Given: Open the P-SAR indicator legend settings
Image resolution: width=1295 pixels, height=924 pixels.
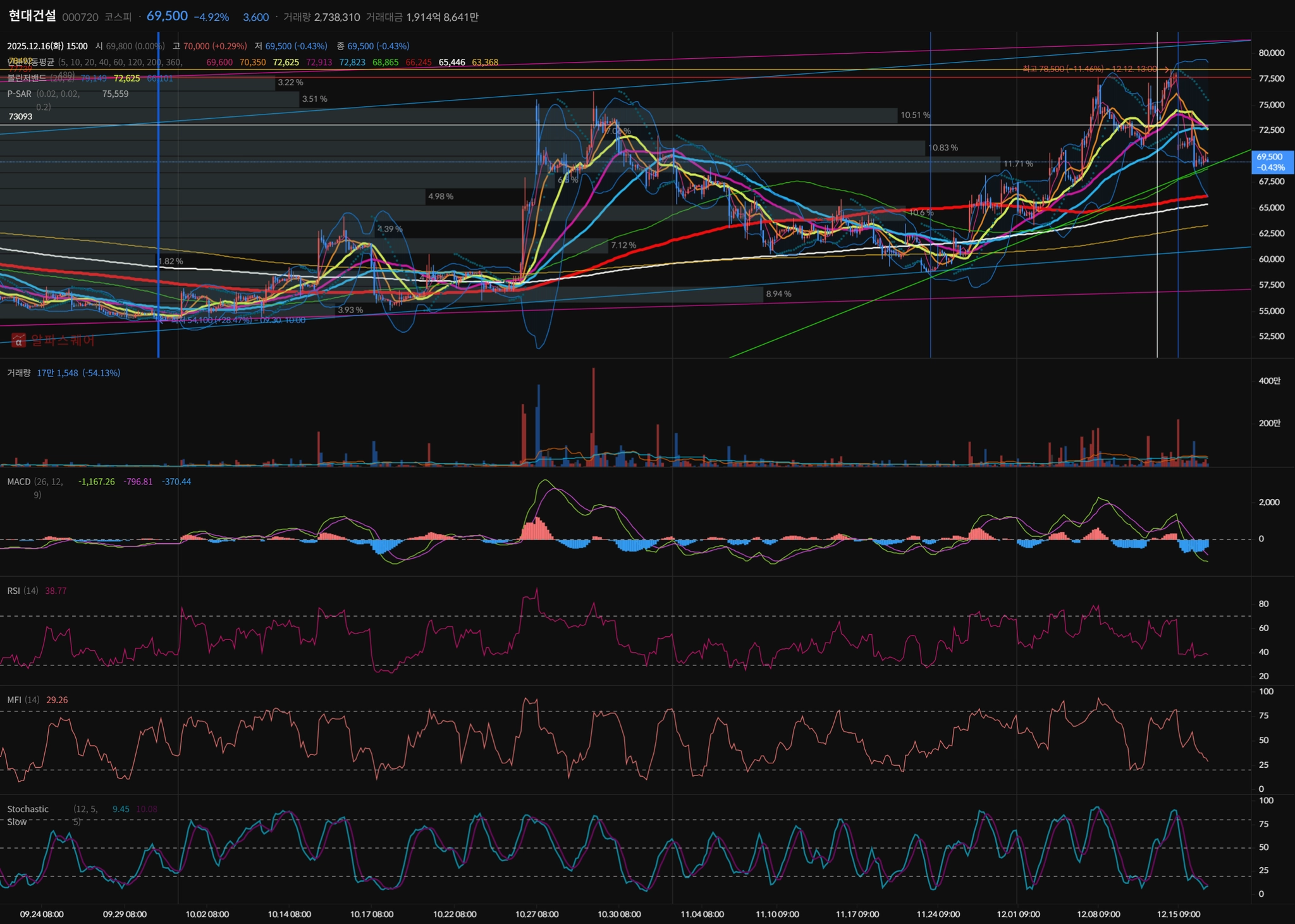Looking at the screenshot, I should pyautogui.click(x=19, y=94).
